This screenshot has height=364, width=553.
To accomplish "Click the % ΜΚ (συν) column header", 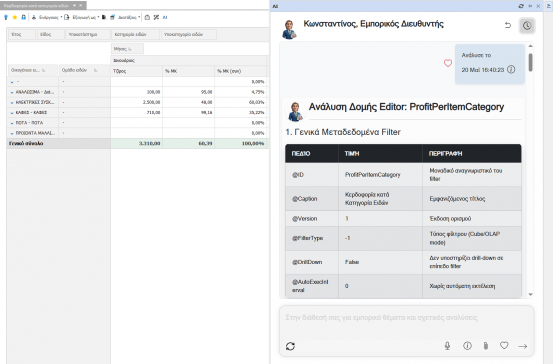I will (241, 71).
